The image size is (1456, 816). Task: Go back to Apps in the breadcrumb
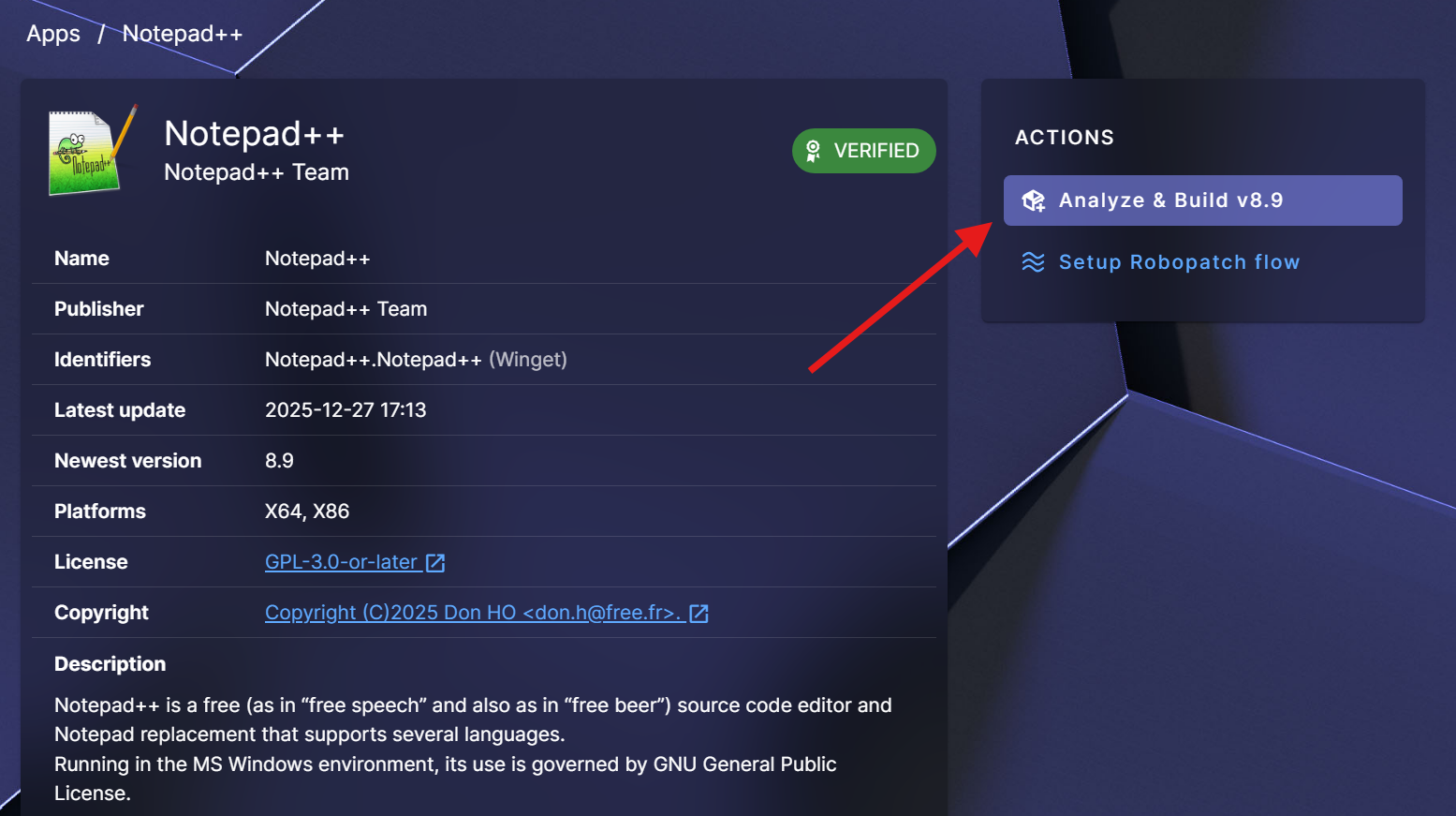[53, 34]
